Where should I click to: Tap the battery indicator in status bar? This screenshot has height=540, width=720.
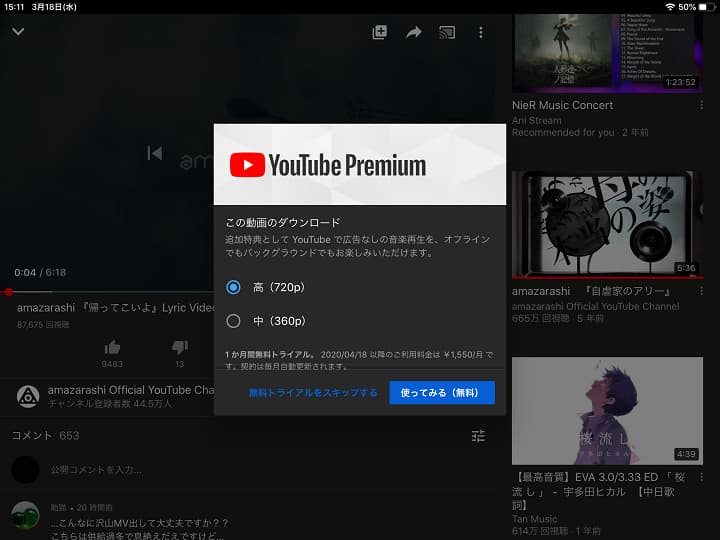pyautogui.click(x=708, y=7)
